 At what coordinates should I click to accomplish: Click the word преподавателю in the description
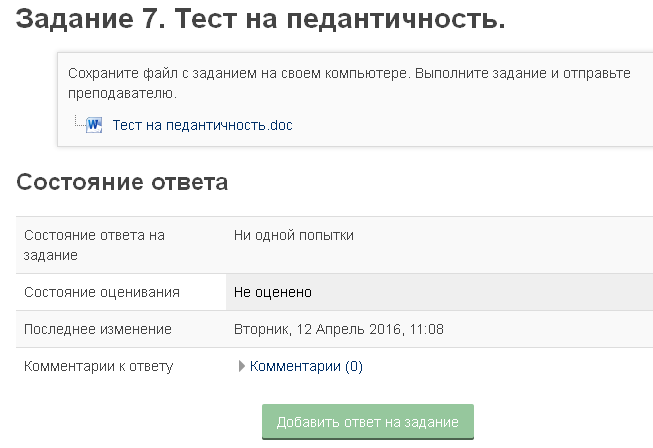pos(122,93)
